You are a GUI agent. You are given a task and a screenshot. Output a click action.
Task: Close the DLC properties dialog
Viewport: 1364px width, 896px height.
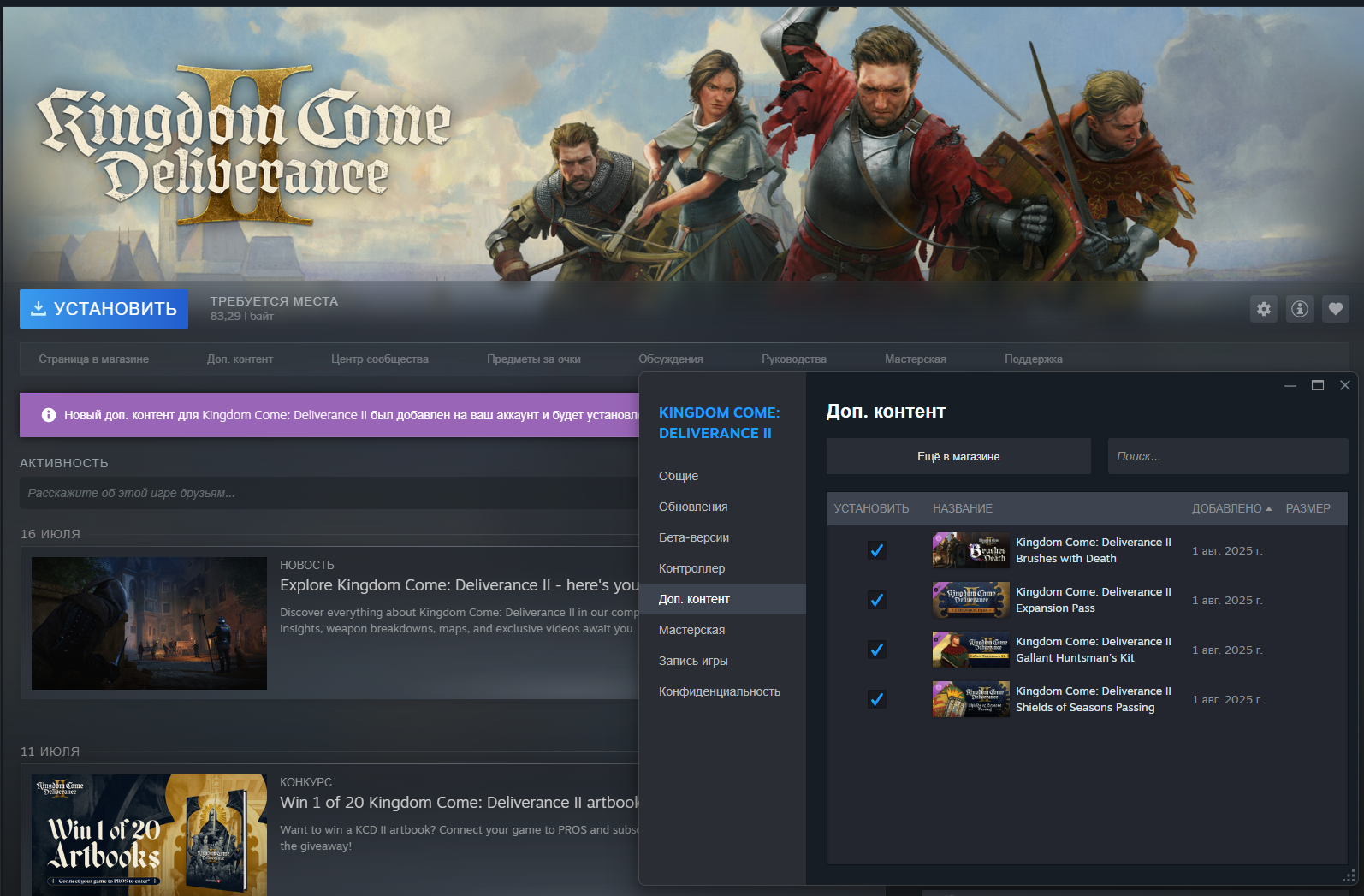pyautogui.click(x=1345, y=385)
